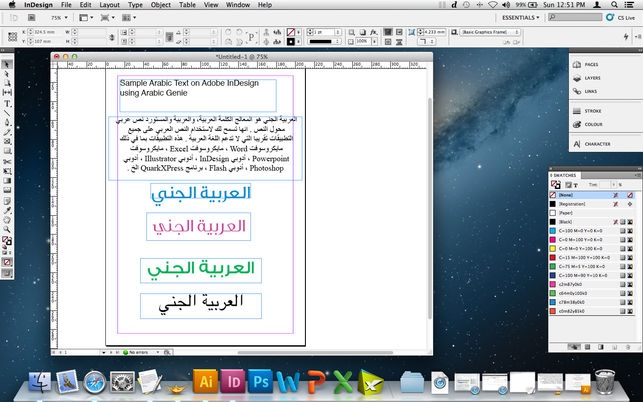
Task: Select the Eyedropper tool
Action: (7, 210)
